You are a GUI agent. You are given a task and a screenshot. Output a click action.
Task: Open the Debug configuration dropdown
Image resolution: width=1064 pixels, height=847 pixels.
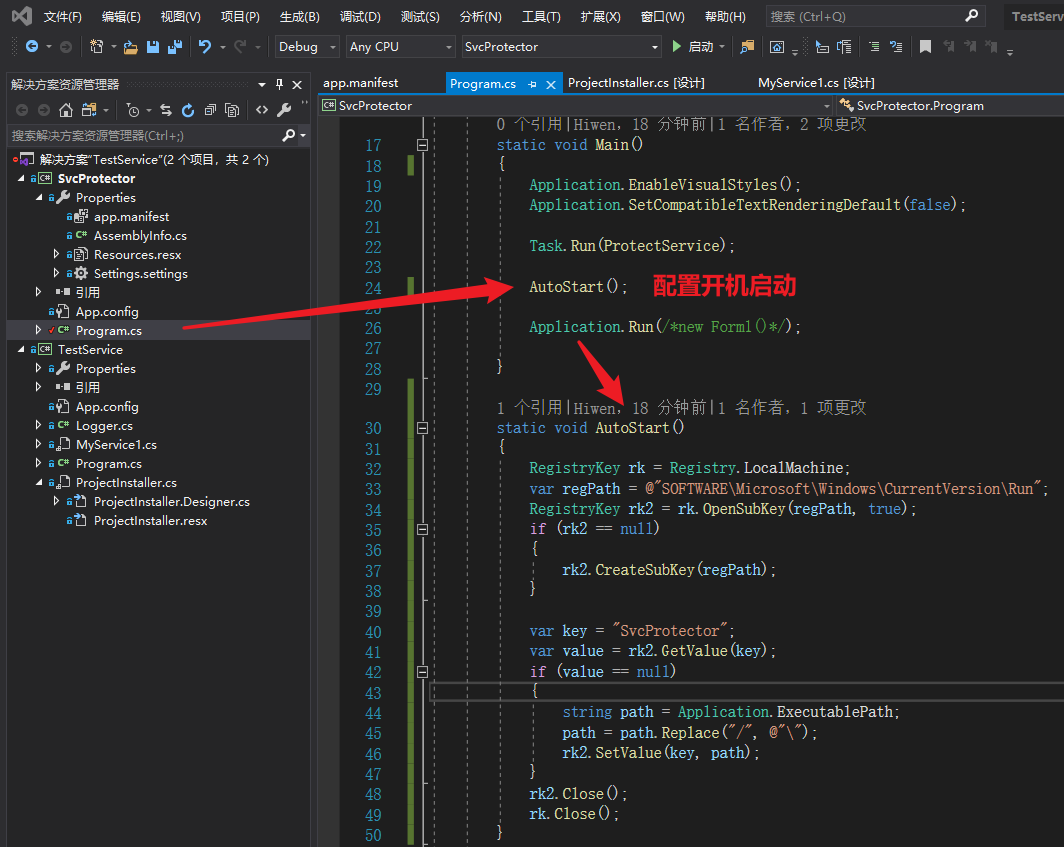click(x=332, y=47)
